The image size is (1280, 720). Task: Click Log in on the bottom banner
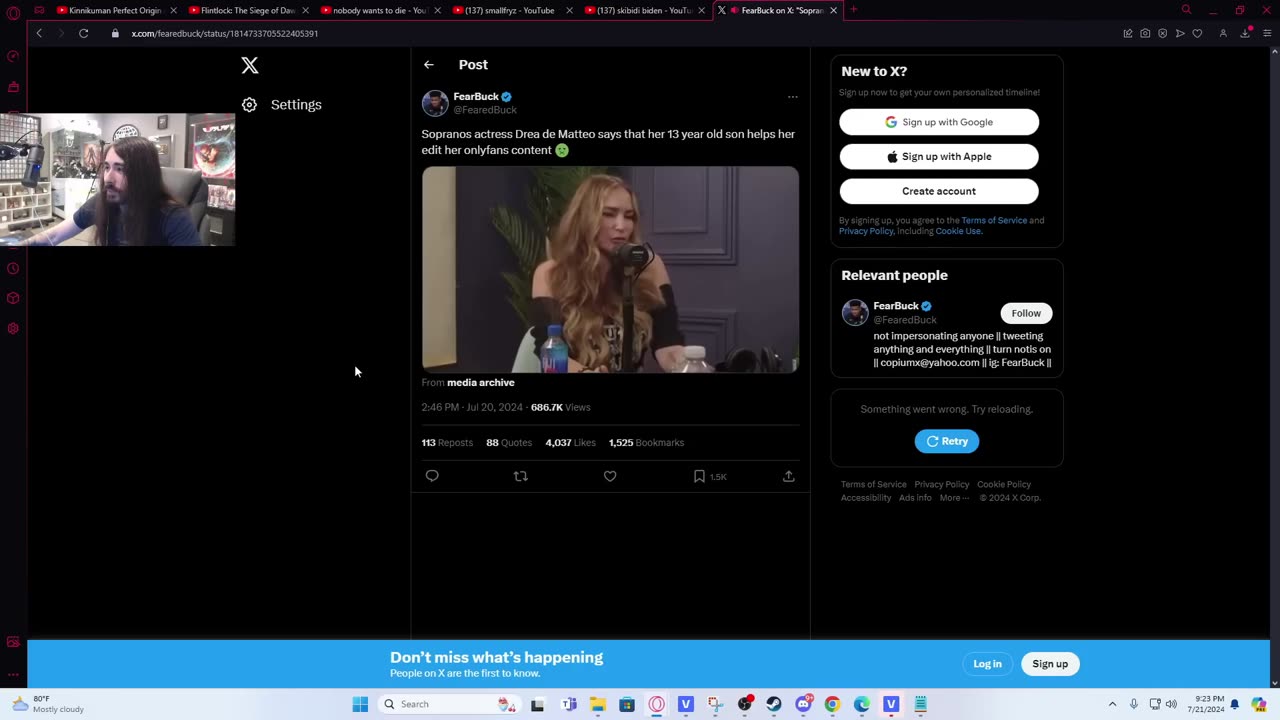(987, 664)
